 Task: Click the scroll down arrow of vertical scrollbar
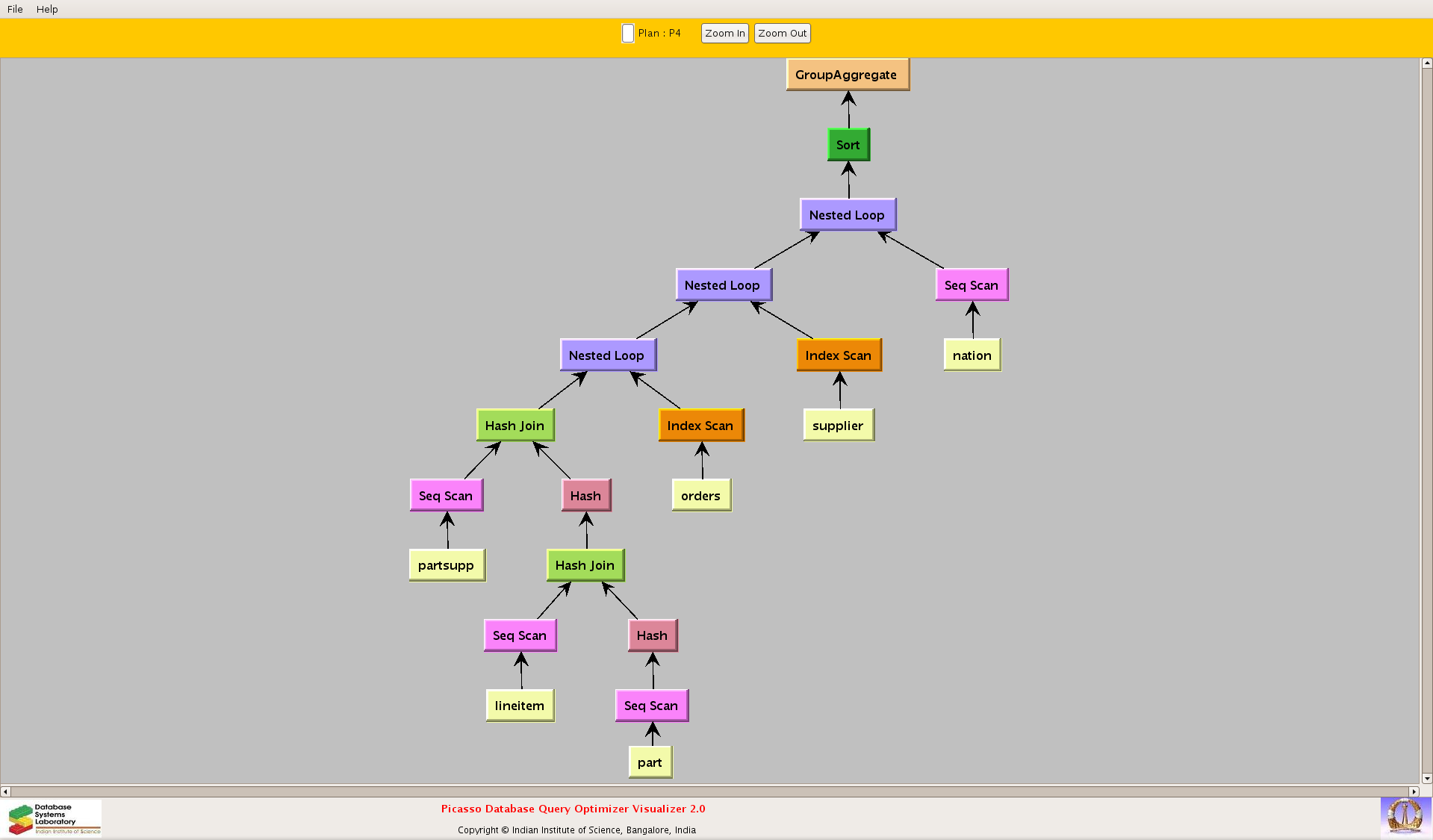[x=1426, y=778]
